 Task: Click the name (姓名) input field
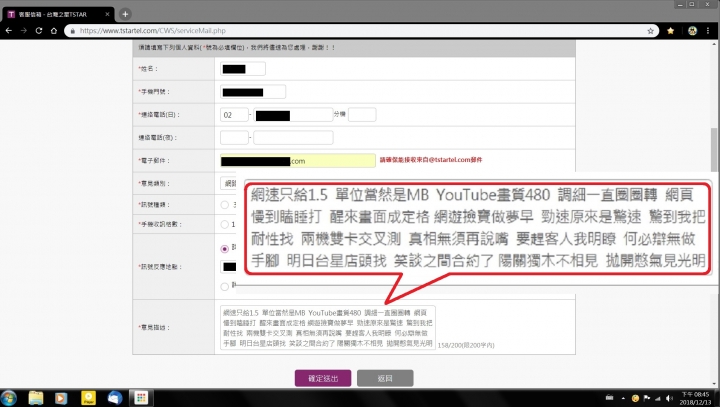[x=242, y=69]
